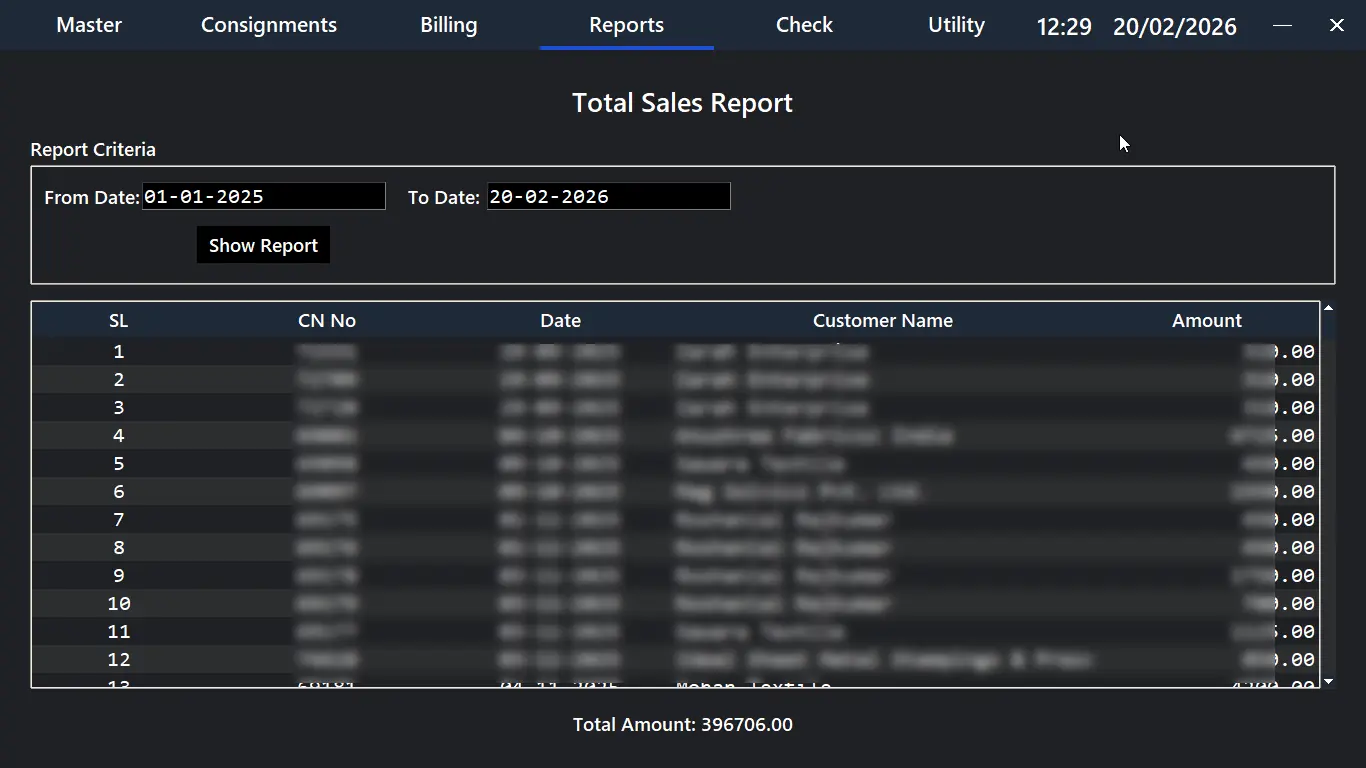Click the Show Report button
Screen dimensions: 1366x768
click(x=263, y=245)
